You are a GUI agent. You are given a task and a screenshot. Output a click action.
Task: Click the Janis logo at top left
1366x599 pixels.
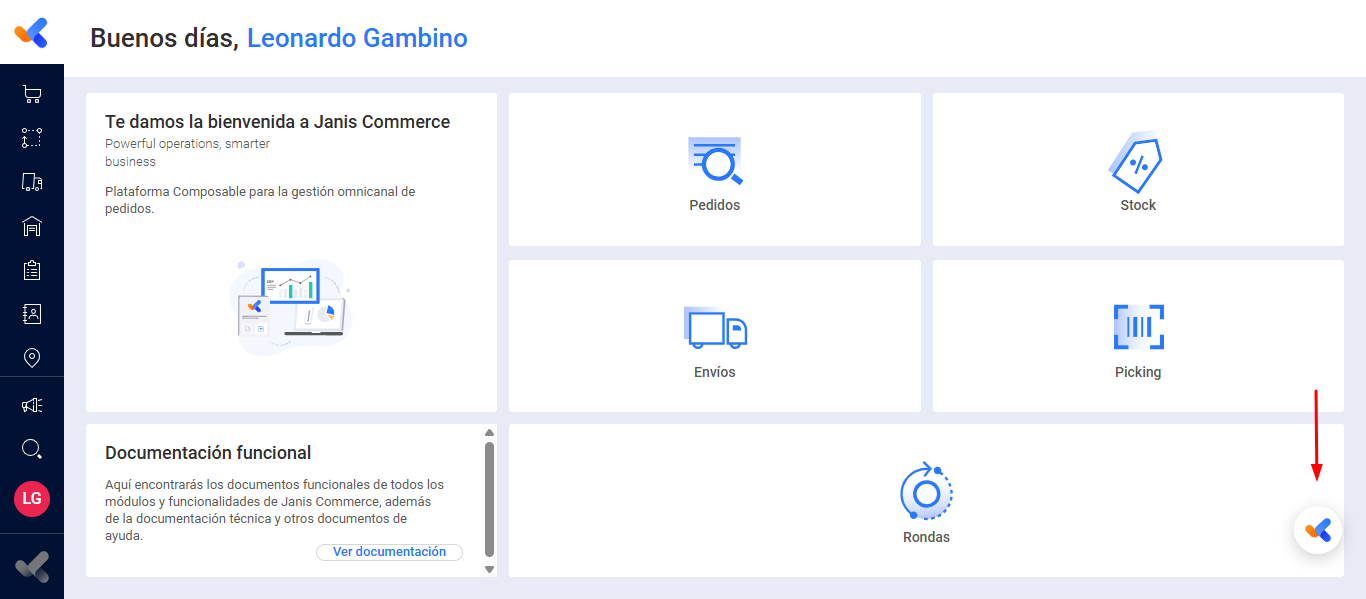(31, 33)
